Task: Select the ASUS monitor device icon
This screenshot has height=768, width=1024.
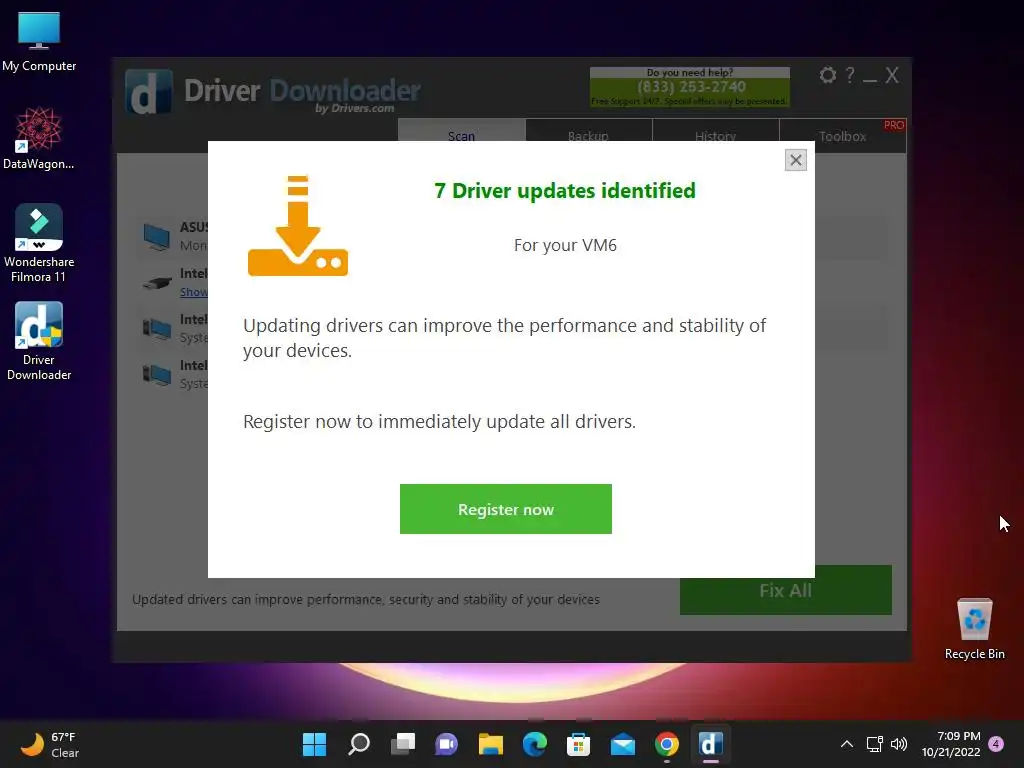Action: [157, 236]
